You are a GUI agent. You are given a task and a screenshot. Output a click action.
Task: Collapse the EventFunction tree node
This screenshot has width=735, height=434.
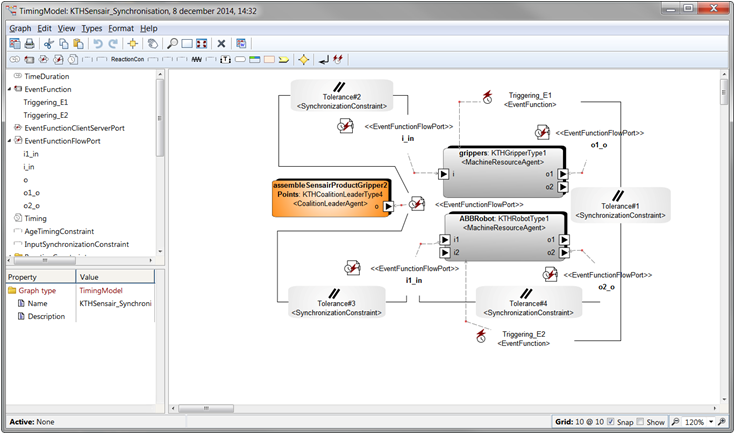(x=9, y=89)
